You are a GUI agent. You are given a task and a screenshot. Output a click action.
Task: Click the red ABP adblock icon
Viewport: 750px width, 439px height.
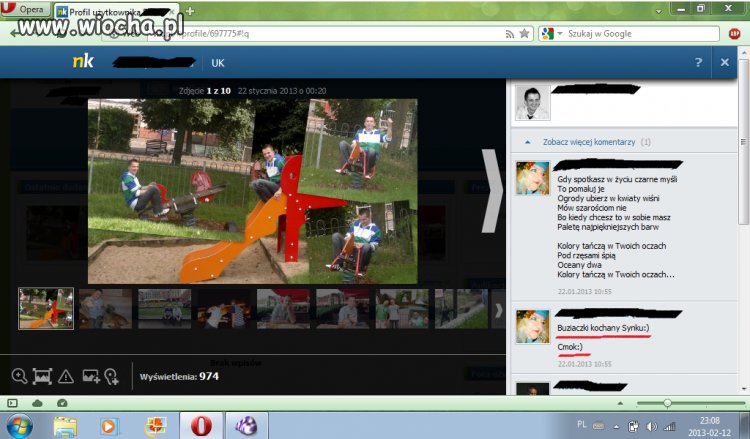click(734, 33)
